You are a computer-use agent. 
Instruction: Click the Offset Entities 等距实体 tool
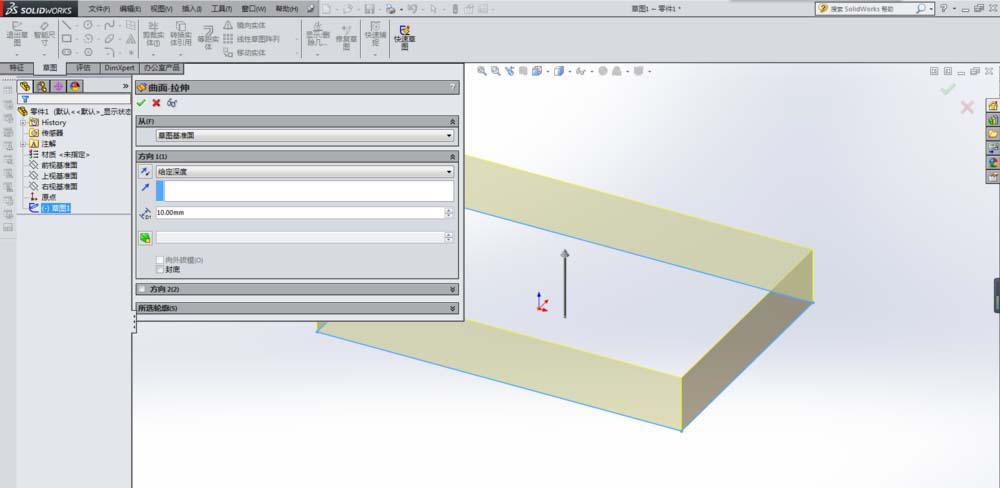click(x=208, y=38)
